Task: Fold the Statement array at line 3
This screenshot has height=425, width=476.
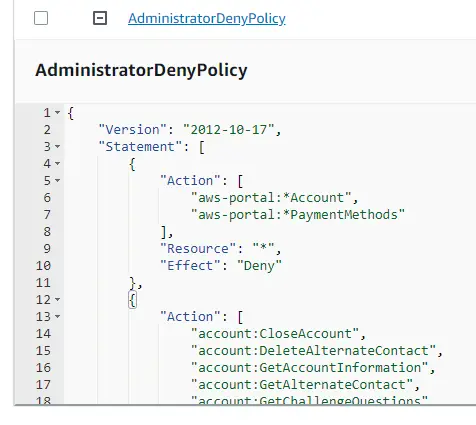Action: click(x=58, y=147)
